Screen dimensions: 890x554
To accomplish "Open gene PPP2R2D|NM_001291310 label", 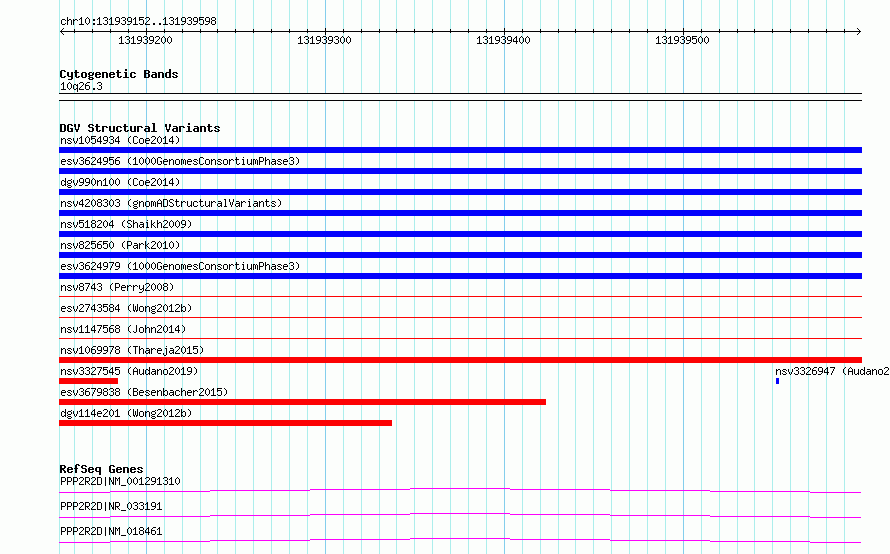I will tap(120, 481).
